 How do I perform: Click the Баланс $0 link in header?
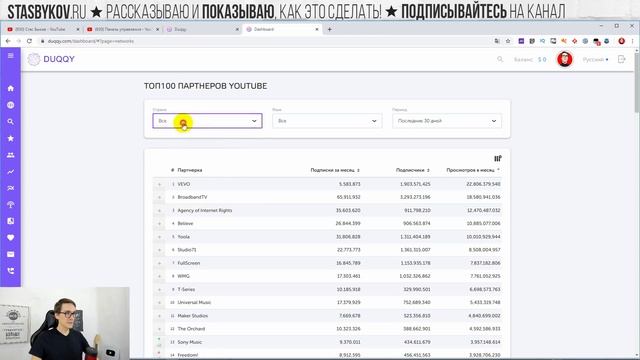click(x=530, y=60)
